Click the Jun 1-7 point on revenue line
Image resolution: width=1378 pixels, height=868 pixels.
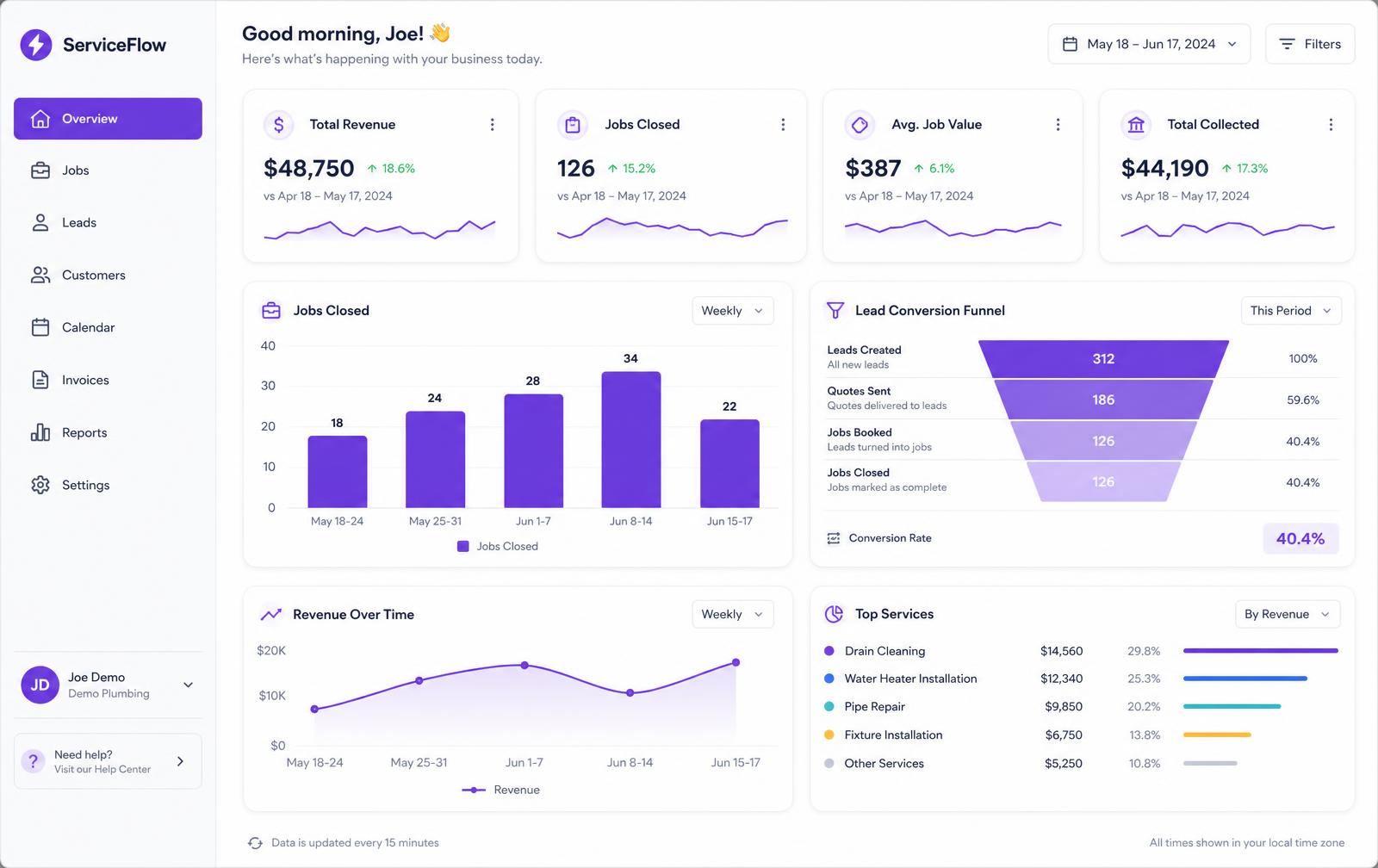[525, 666]
